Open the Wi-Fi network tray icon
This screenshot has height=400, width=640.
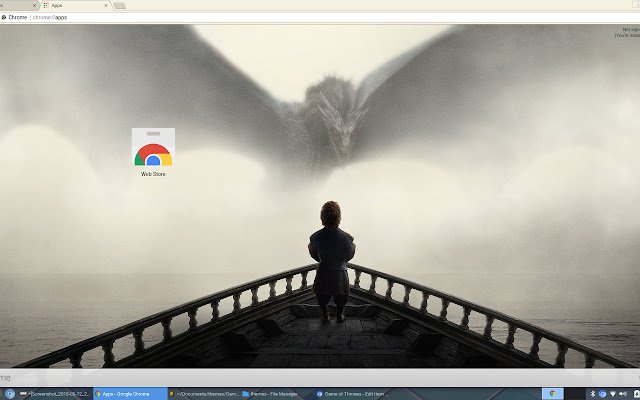tap(613, 394)
